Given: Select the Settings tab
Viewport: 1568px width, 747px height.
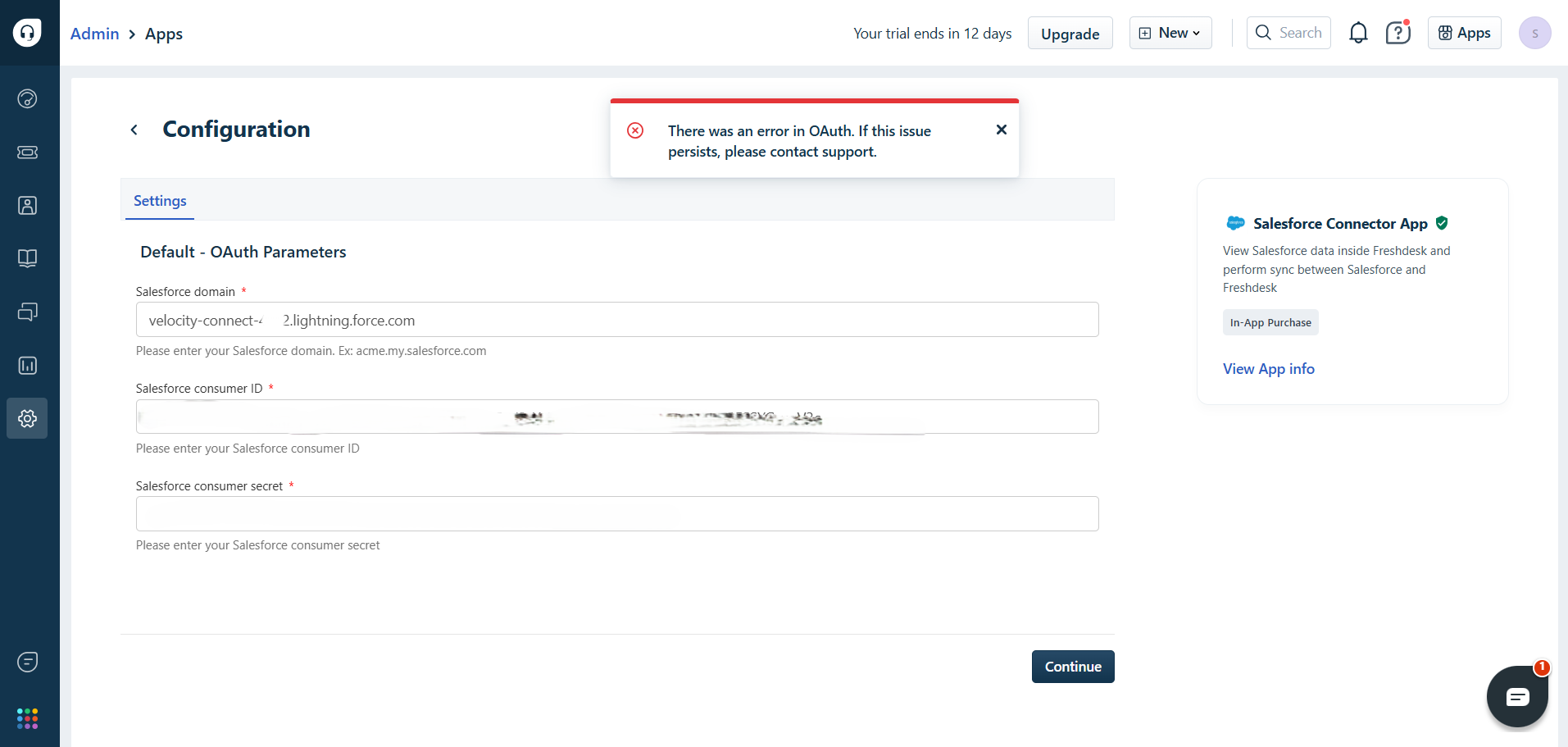Looking at the screenshot, I should 160,201.
